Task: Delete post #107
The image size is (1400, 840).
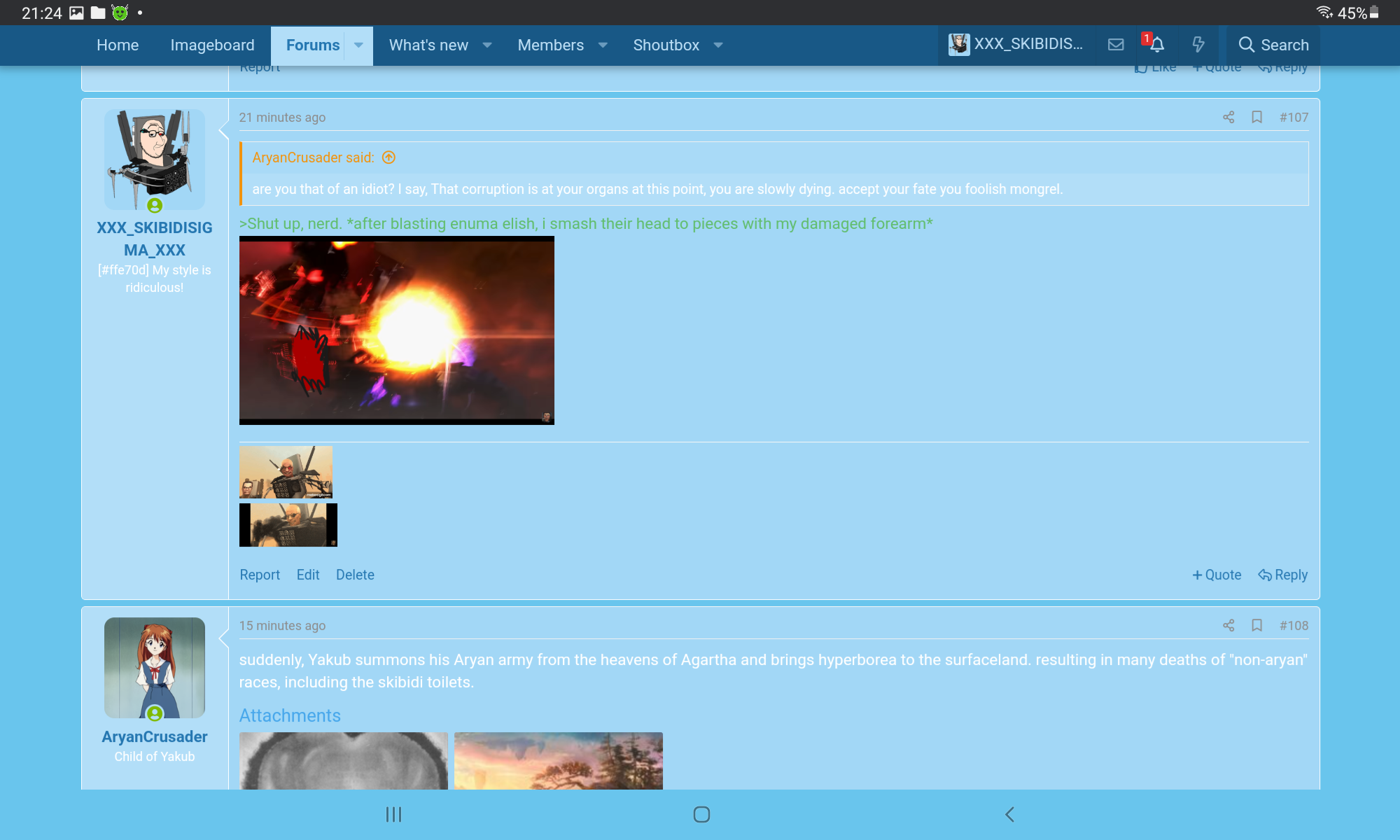Action: [355, 575]
